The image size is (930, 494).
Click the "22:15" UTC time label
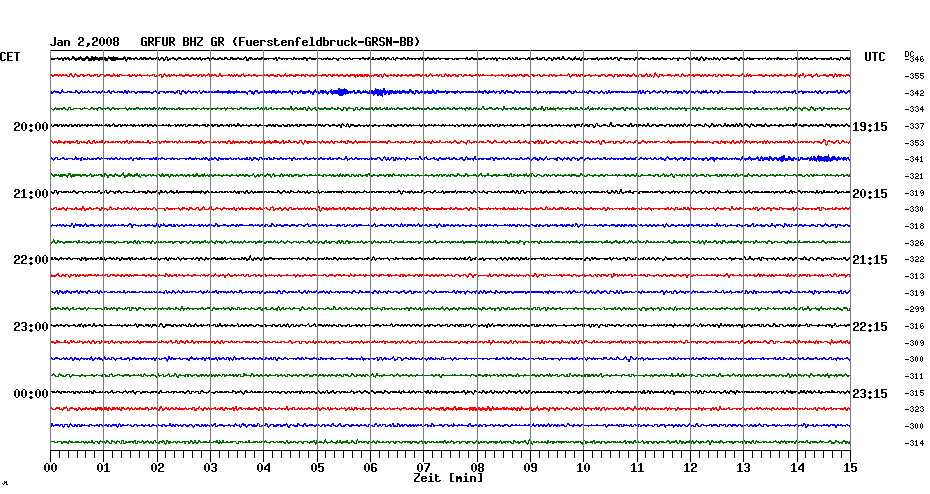pyautogui.click(x=870, y=327)
